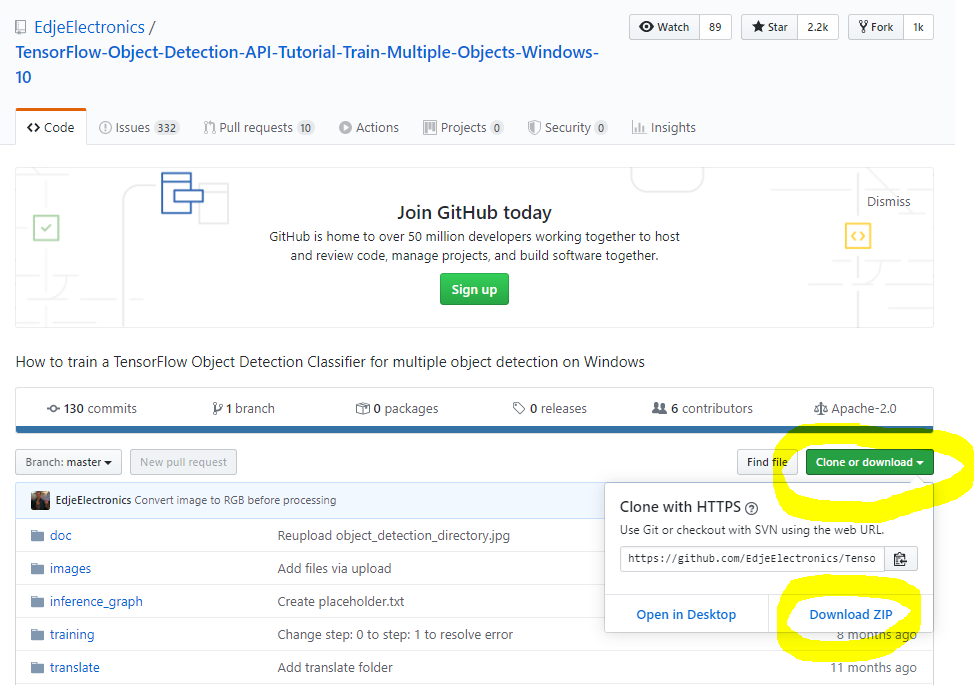Watch the repository
974x685 pixels.
pyautogui.click(x=665, y=27)
